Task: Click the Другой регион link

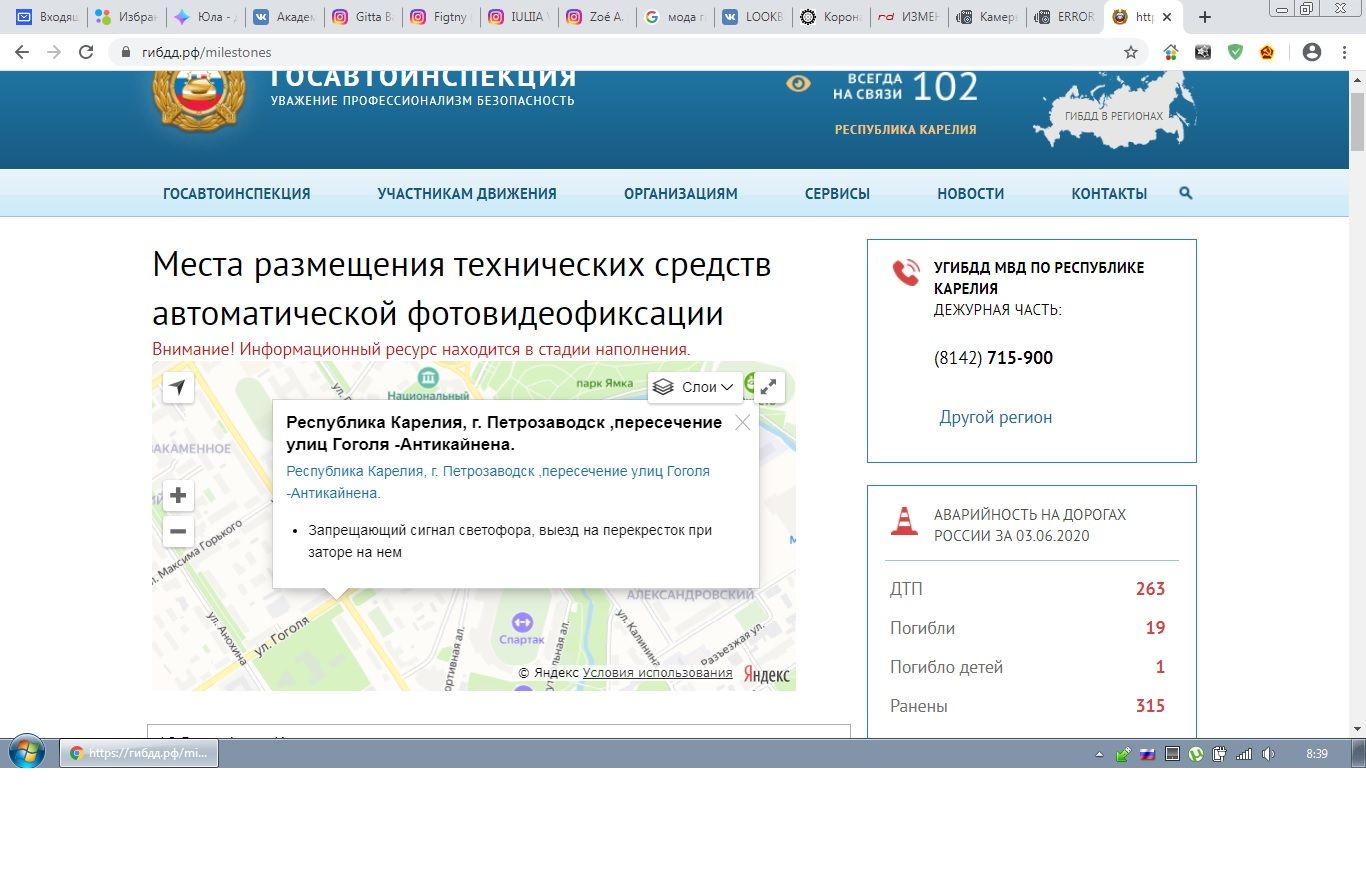Action: [995, 417]
